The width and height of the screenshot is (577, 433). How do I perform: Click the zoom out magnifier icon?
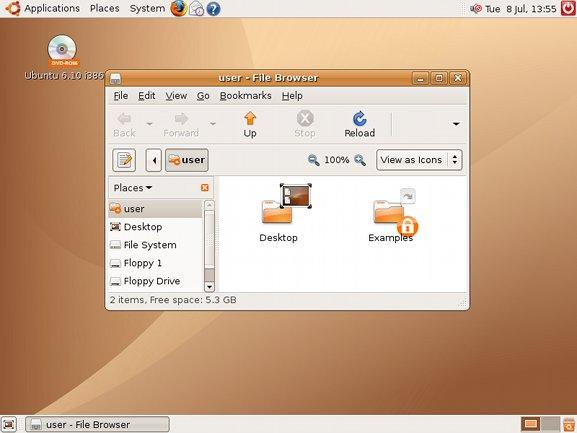click(313, 160)
